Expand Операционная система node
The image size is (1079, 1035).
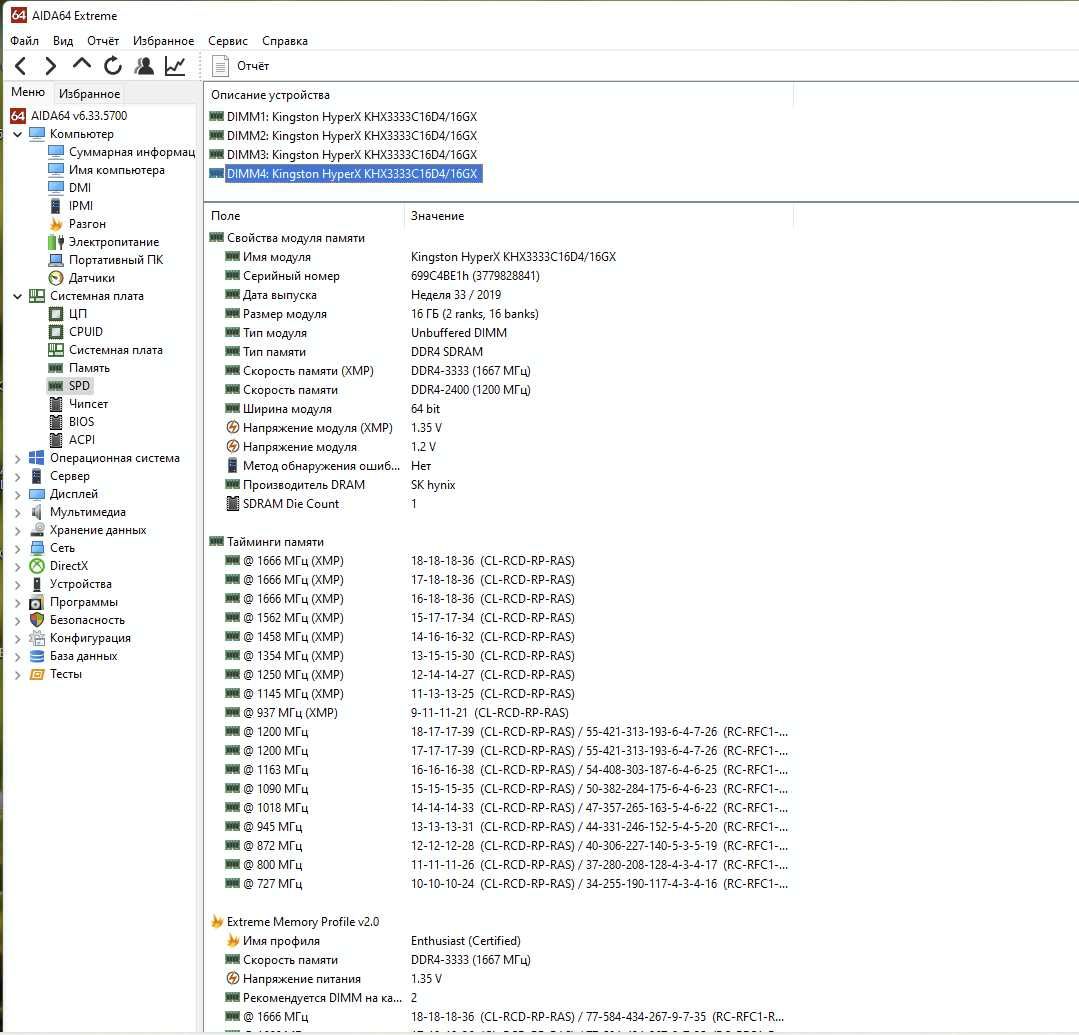17,458
